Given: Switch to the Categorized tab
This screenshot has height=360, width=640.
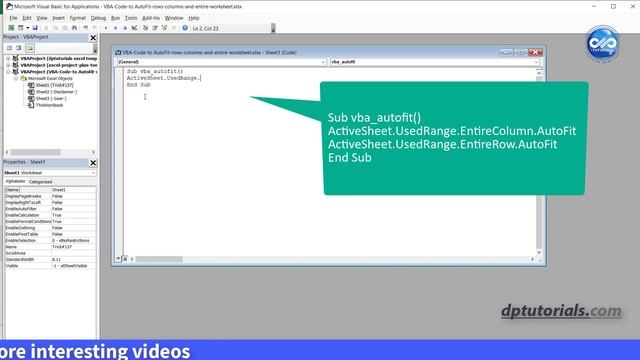Looking at the screenshot, I should click(x=40, y=182).
